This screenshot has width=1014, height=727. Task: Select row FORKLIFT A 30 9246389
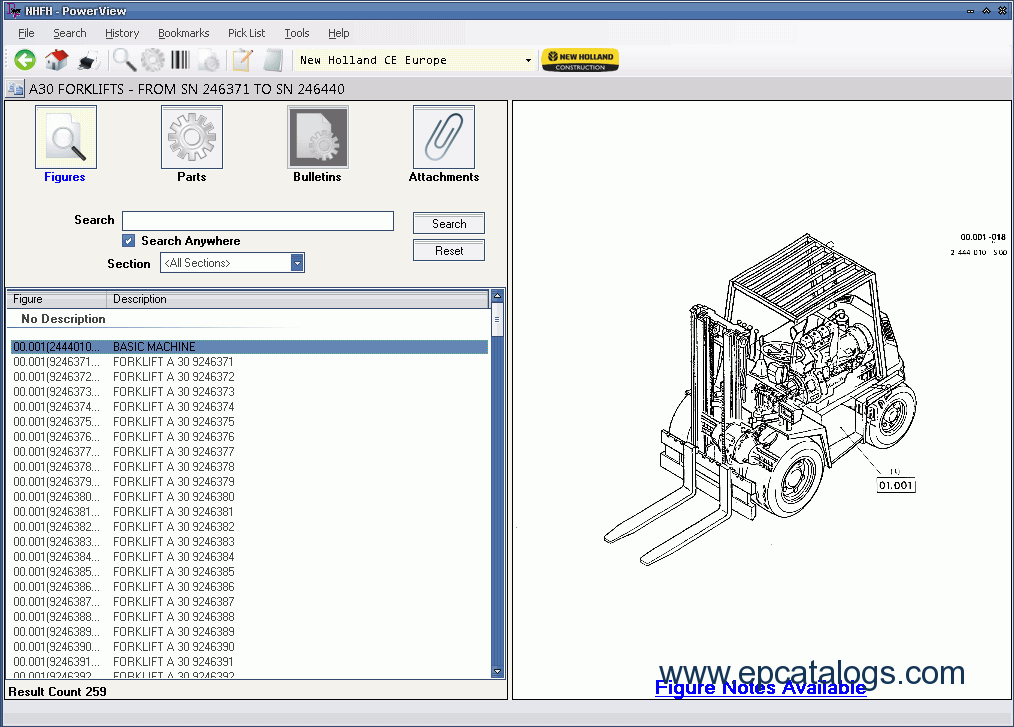(250, 631)
